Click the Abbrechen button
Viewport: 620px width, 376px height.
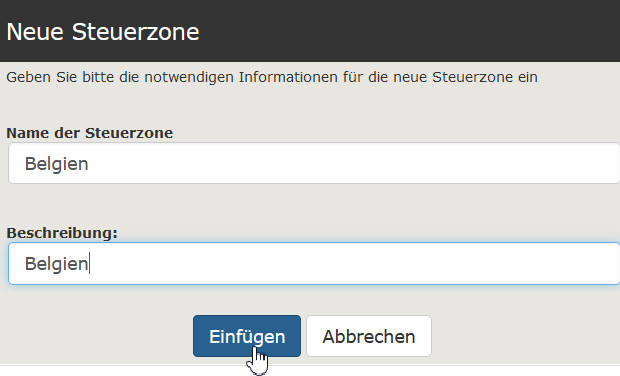coord(369,336)
